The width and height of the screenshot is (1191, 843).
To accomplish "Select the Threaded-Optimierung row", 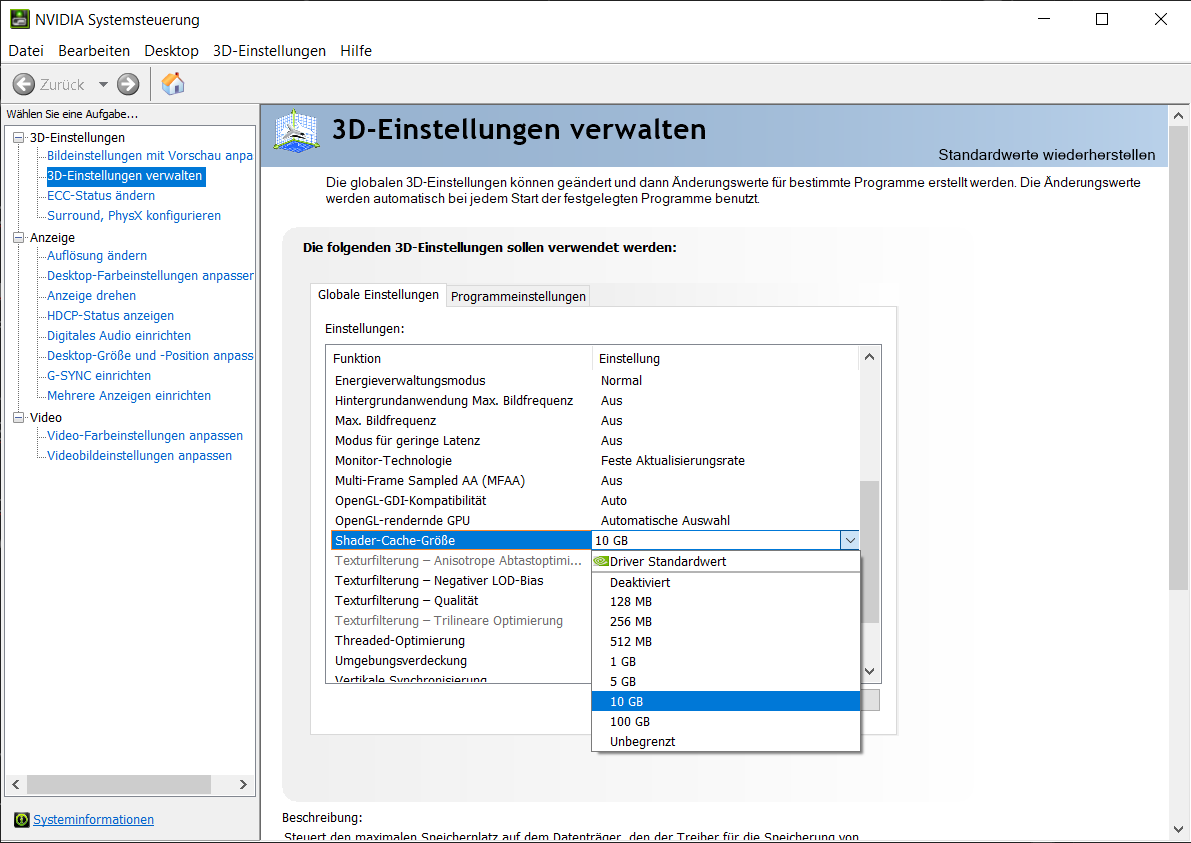I will [x=461, y=641].
